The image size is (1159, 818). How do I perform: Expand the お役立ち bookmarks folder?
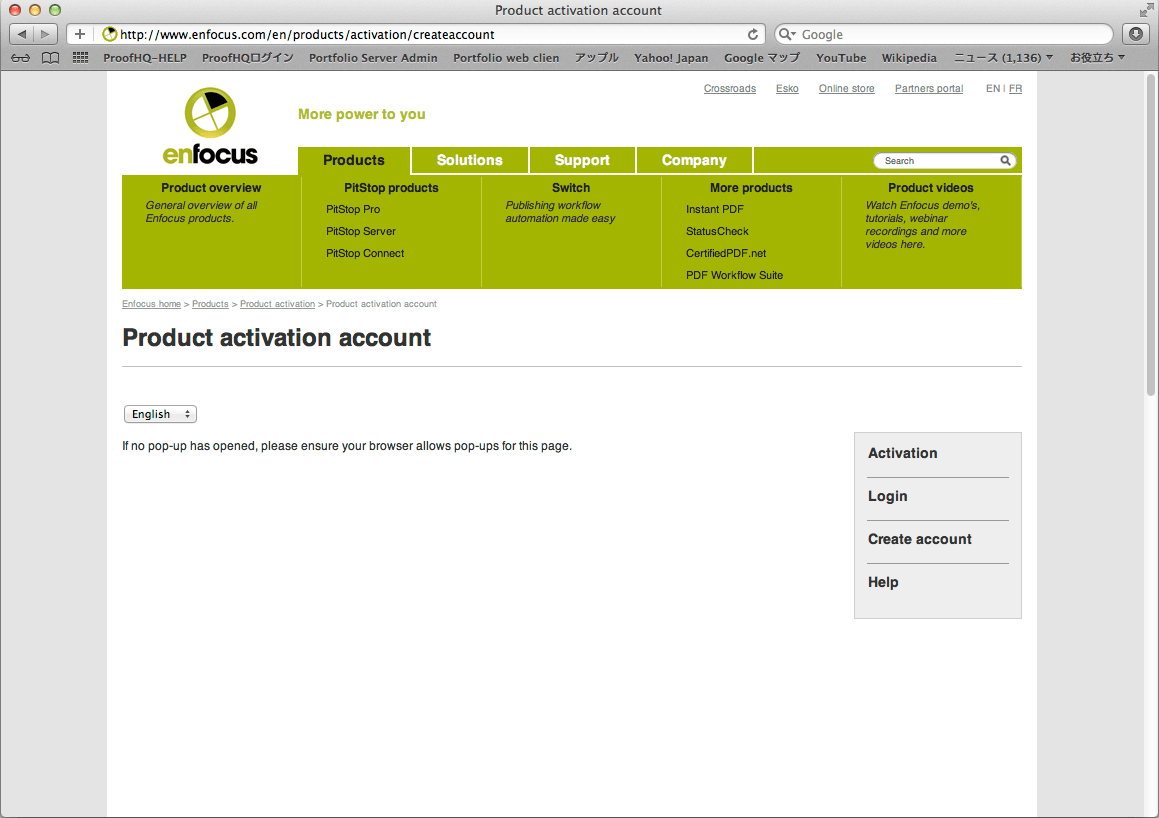(x=1097, y=58)
